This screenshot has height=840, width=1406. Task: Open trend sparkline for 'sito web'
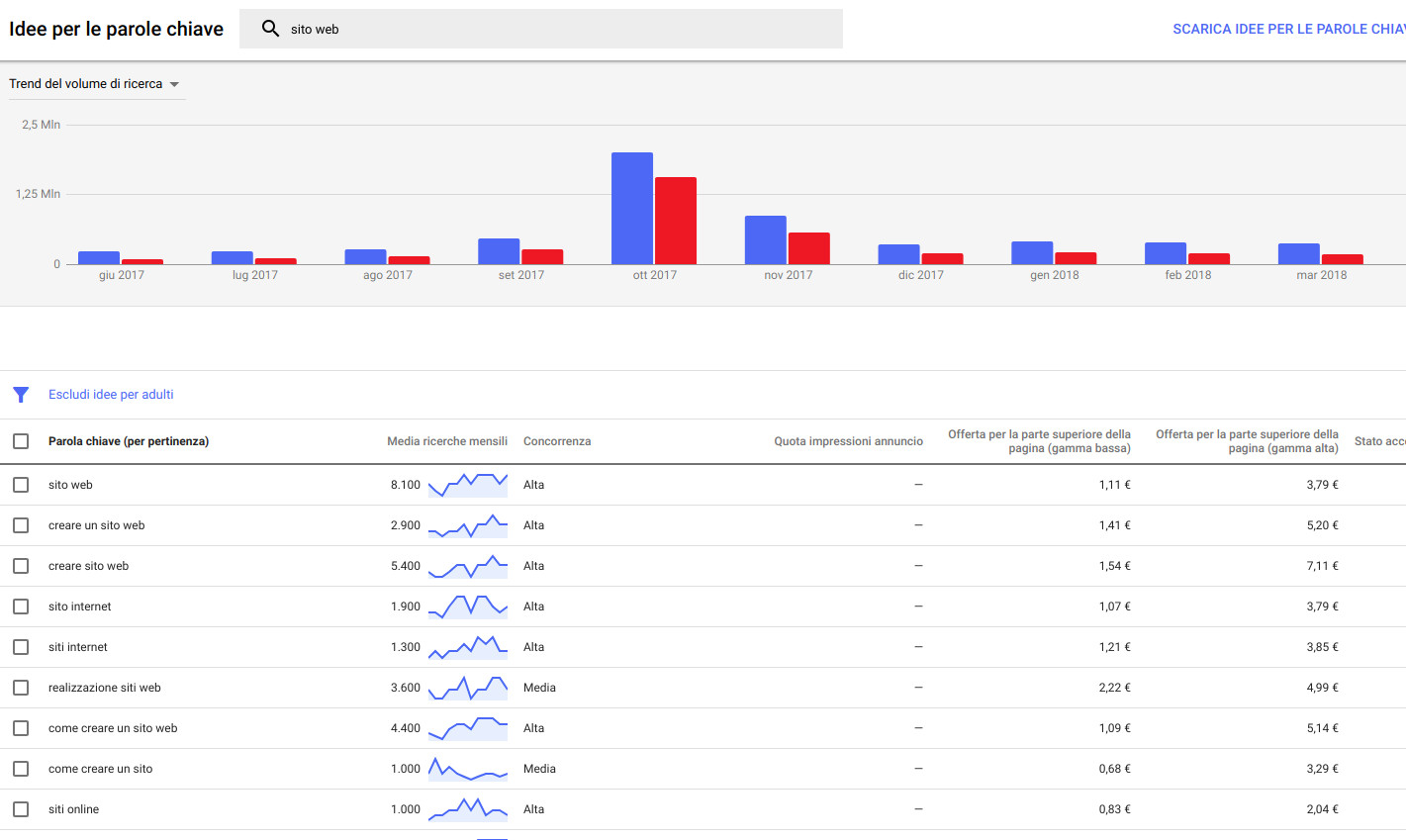(468, 485)
